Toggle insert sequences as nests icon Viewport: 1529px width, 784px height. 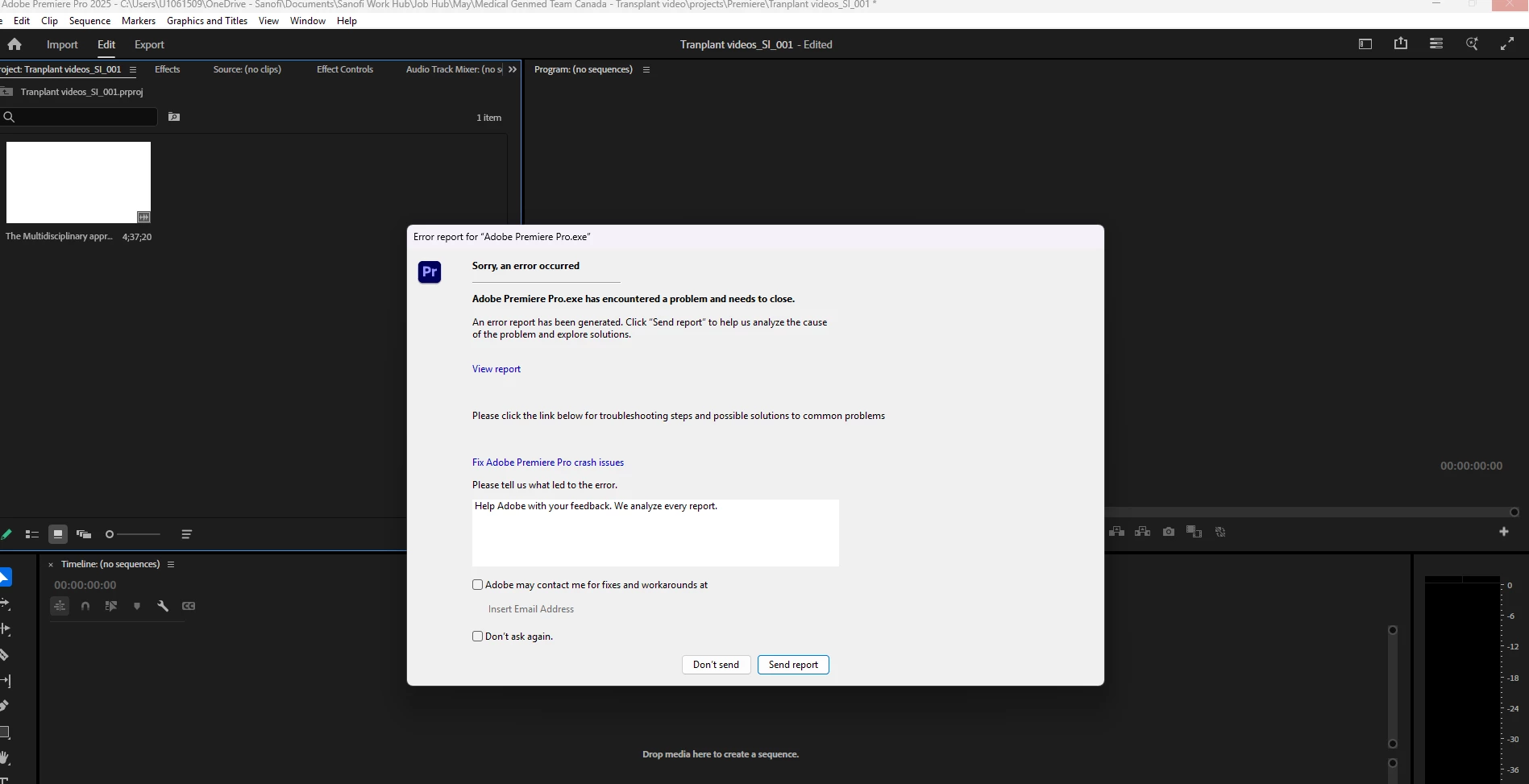click(x=60, y=606)
